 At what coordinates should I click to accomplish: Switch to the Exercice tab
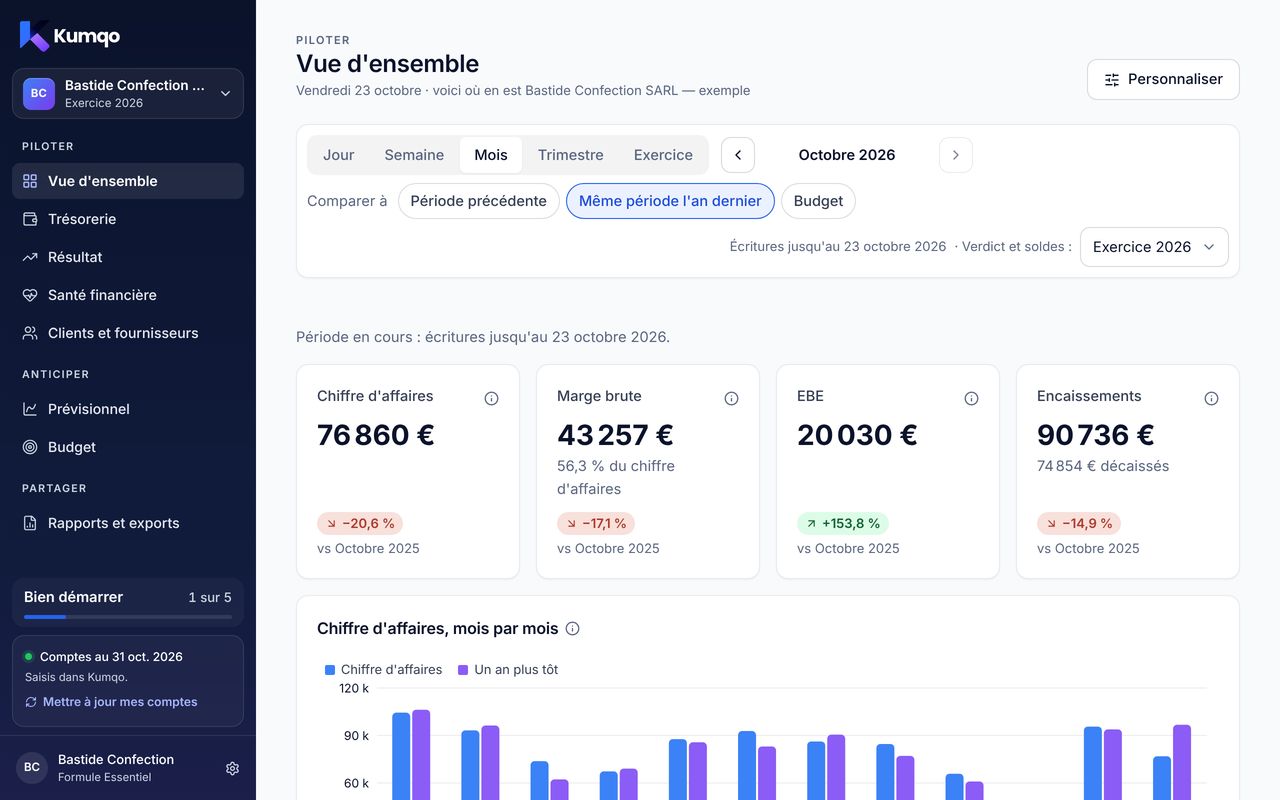pos(663,155)
